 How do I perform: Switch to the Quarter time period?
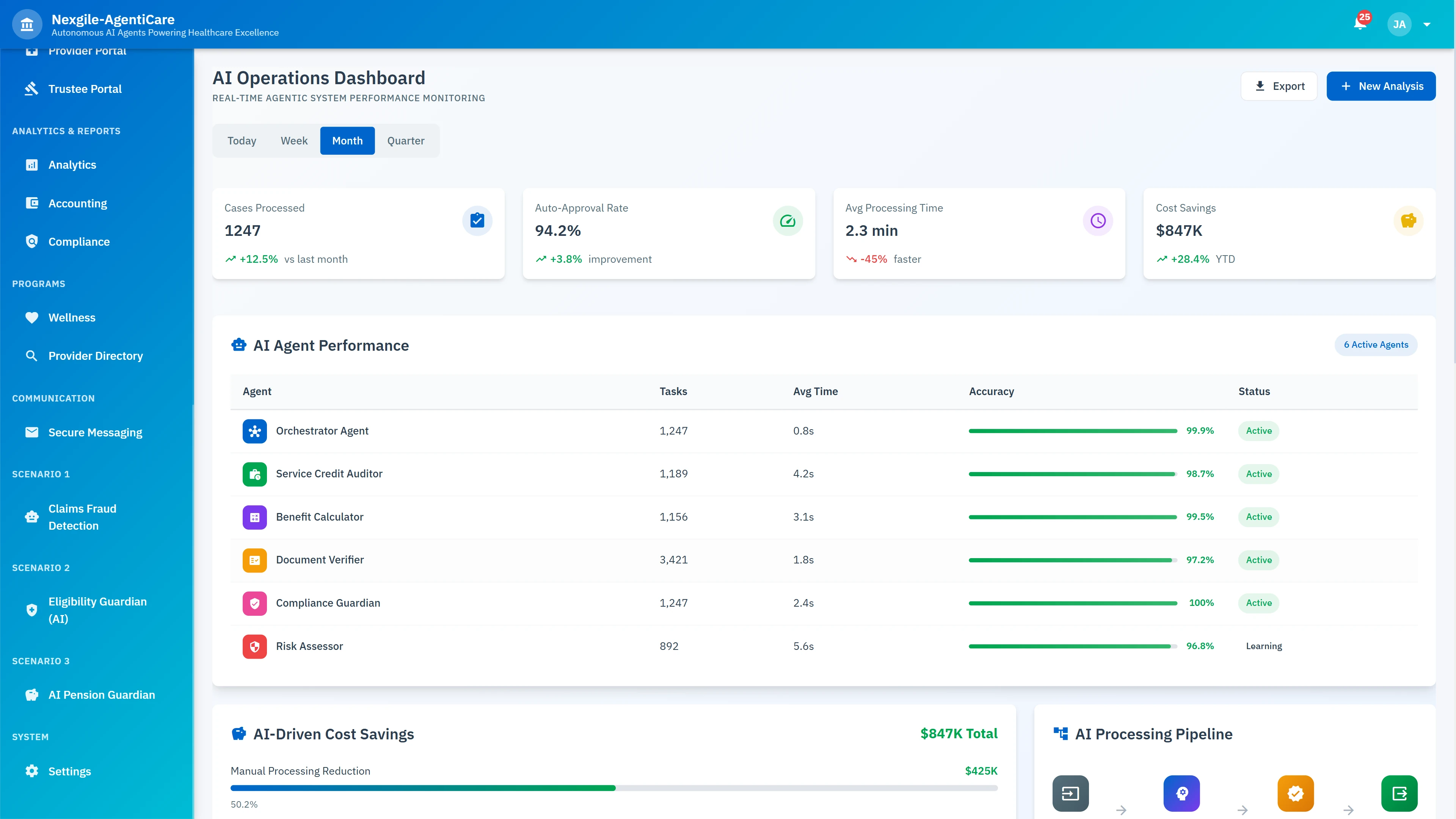[405, 140]
